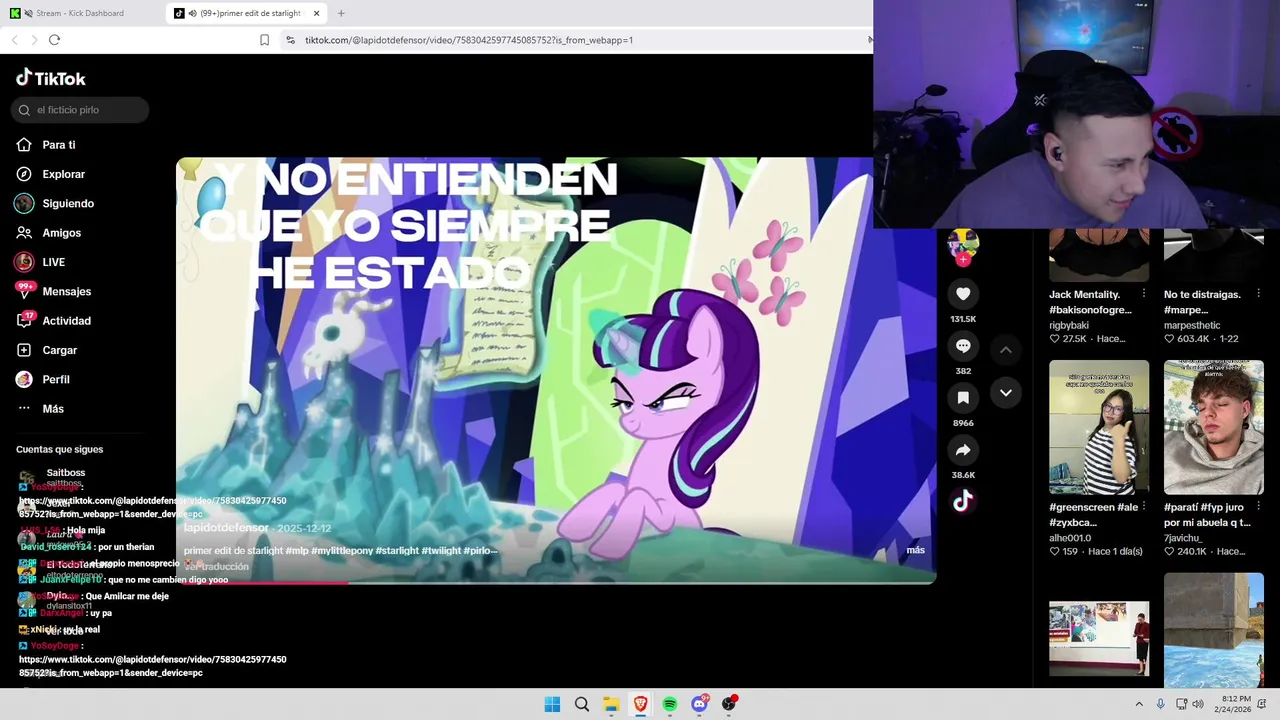This screenshot has height=720, width=1280.
Task: Click the spinning TikTok sound disc icon
Action: [963, 501]
